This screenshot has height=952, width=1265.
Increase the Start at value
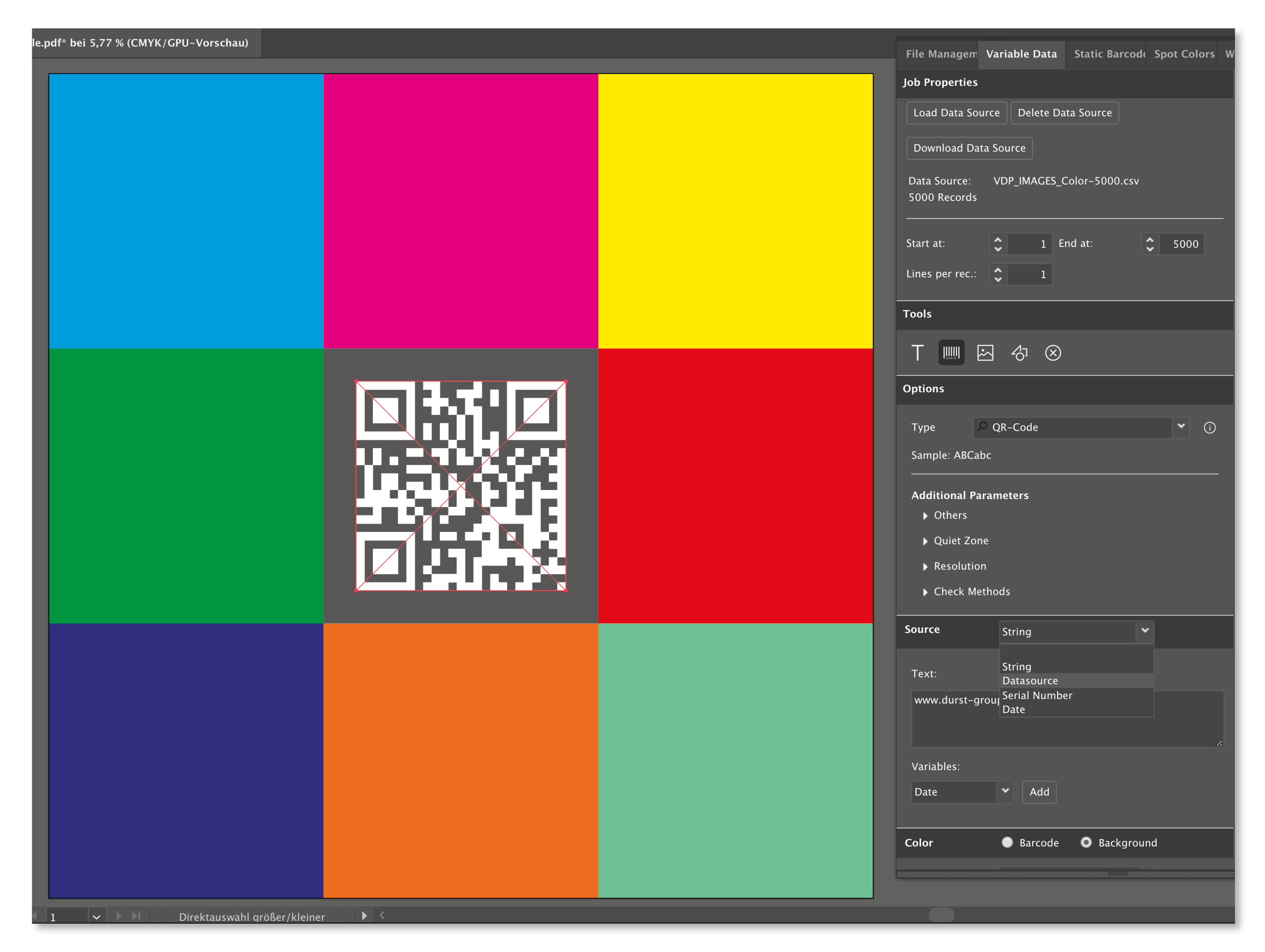[998, 239]
